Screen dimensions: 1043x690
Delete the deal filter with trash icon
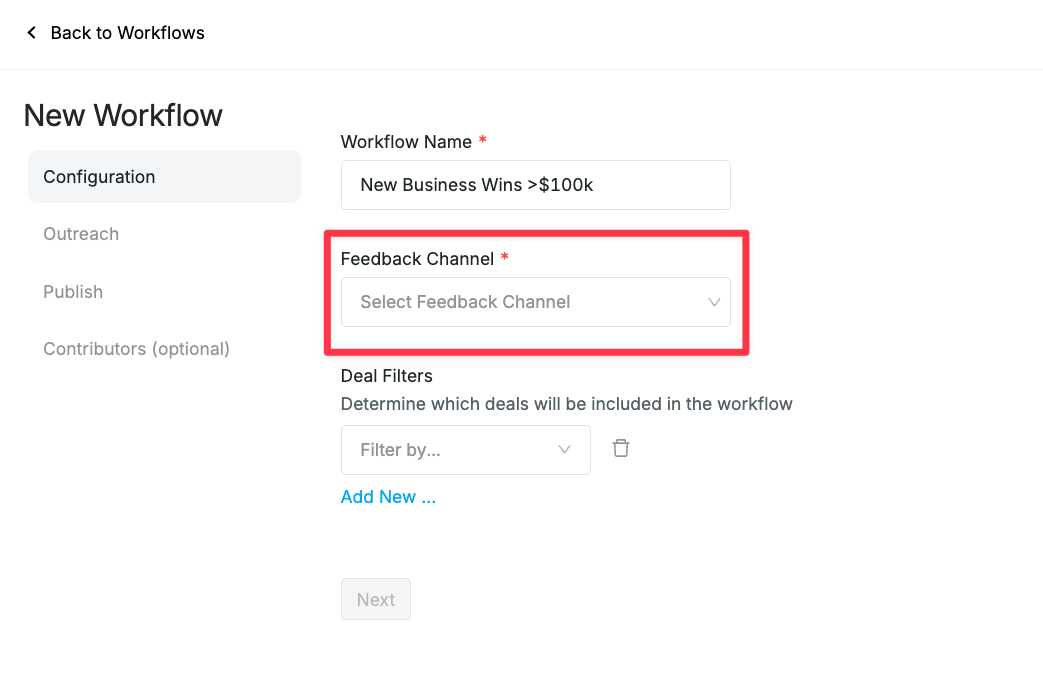click(x=621, y=448)
